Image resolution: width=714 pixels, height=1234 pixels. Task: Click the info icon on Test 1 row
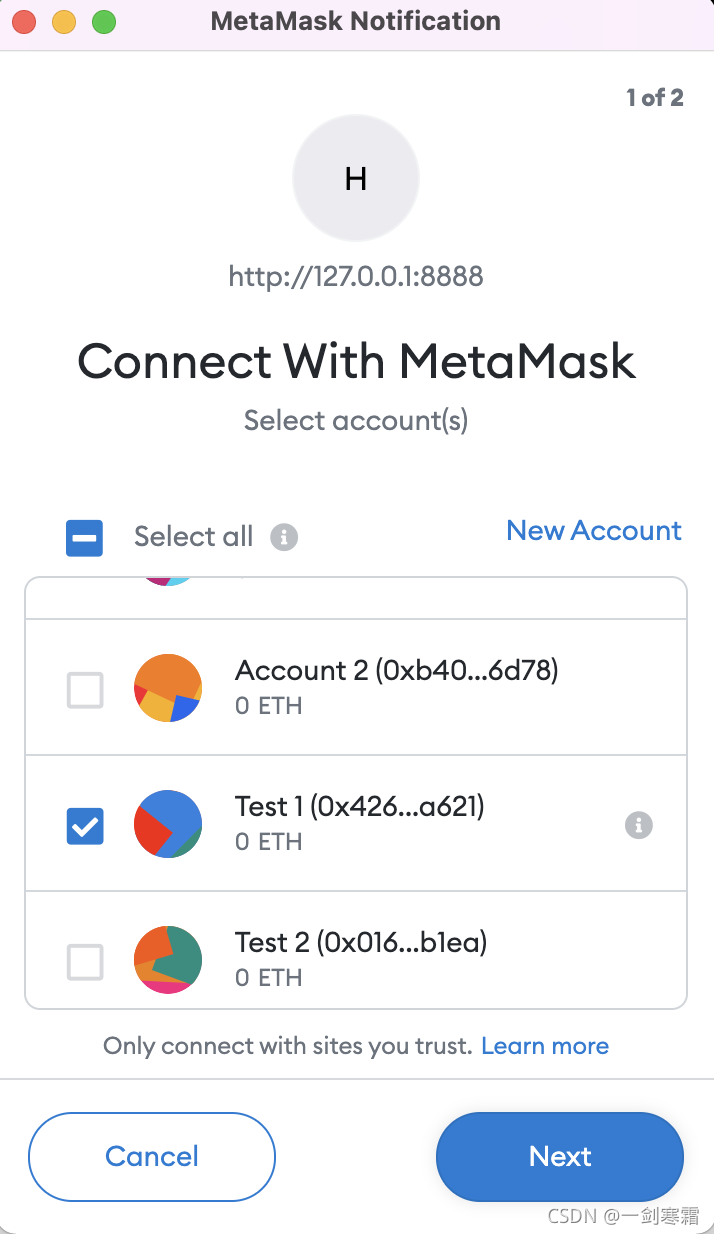(639, 825)
